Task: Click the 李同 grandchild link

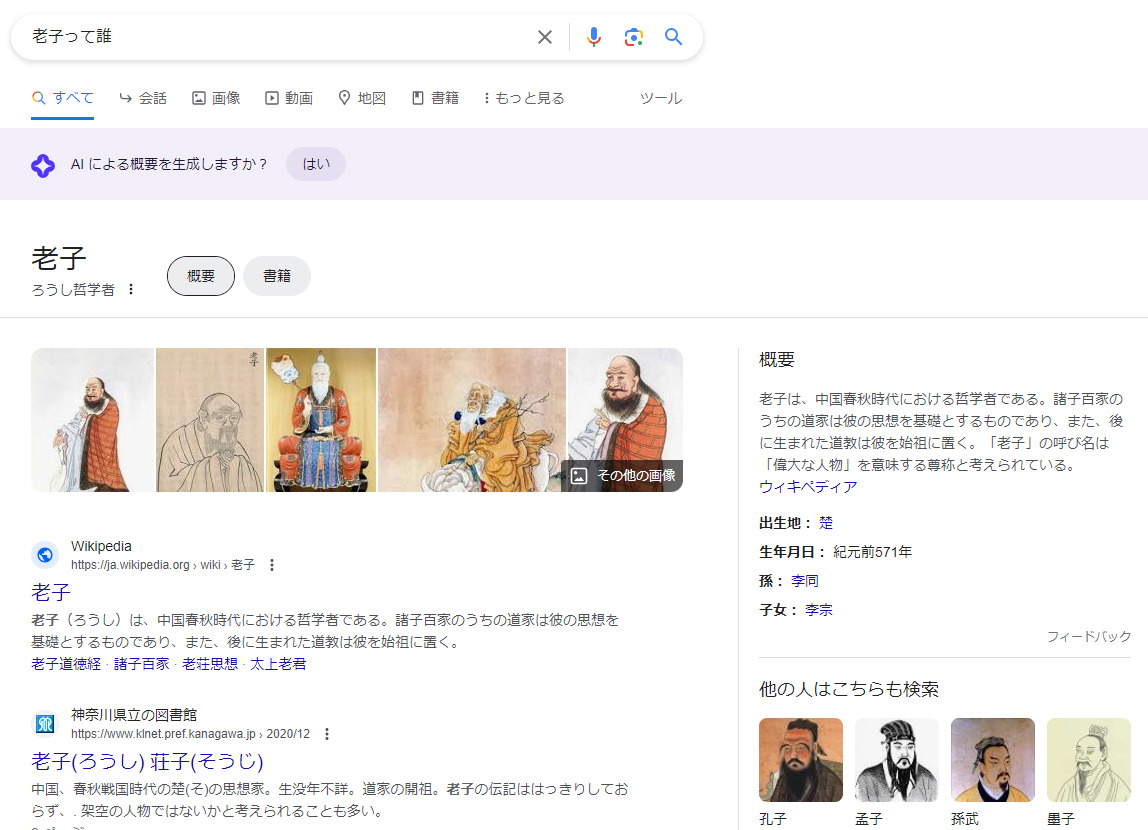Action: coord(805,580)
